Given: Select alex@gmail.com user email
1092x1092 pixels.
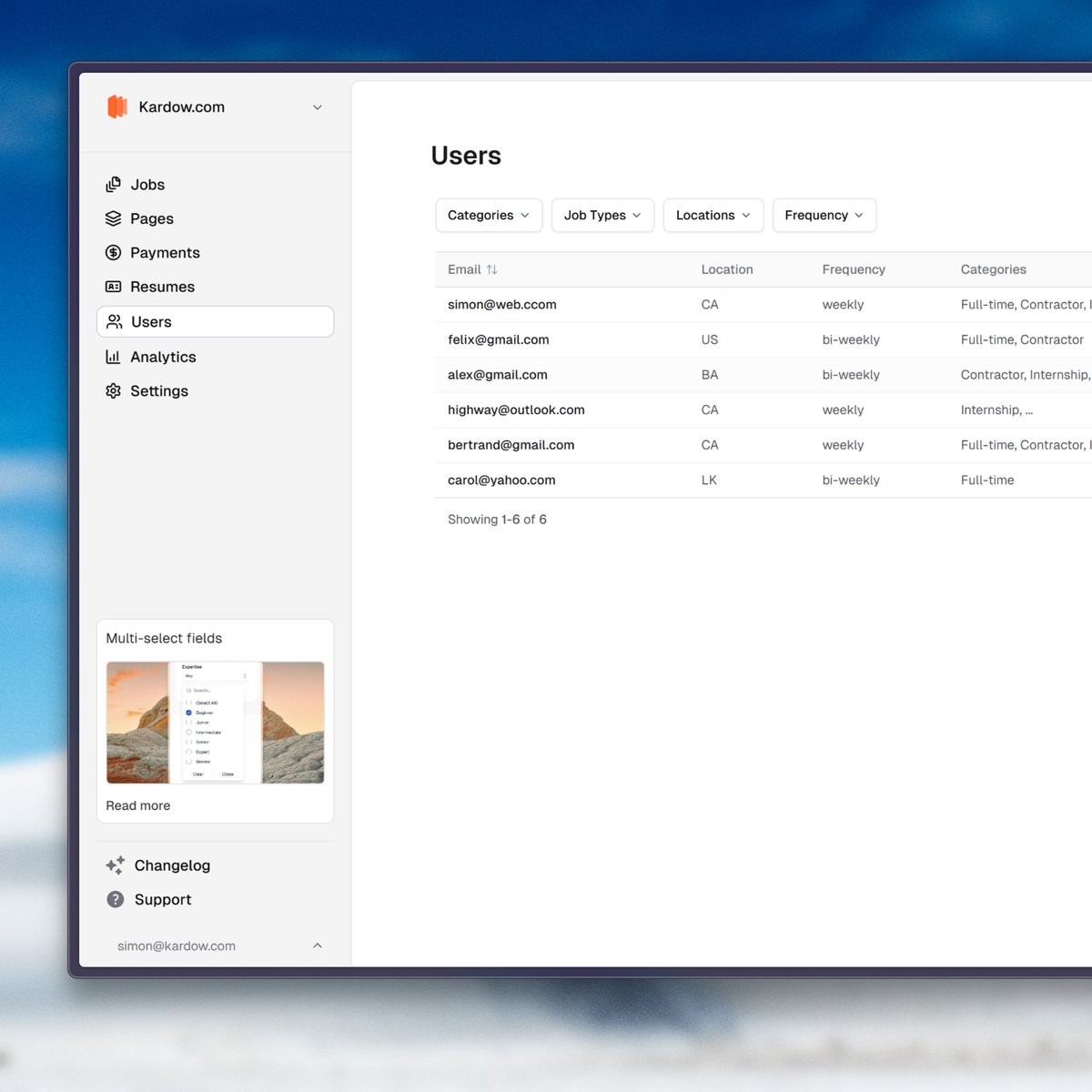Looking at the screenshot, I should (x=498, y=375).
